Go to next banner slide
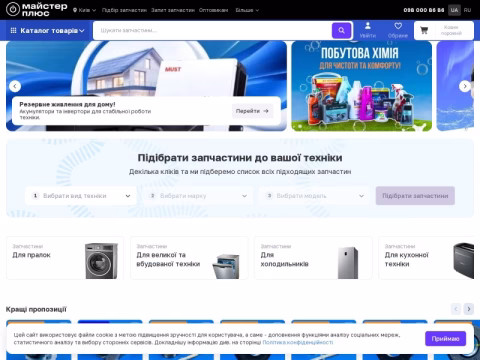The image size is (480, 360). pos(465,86)
